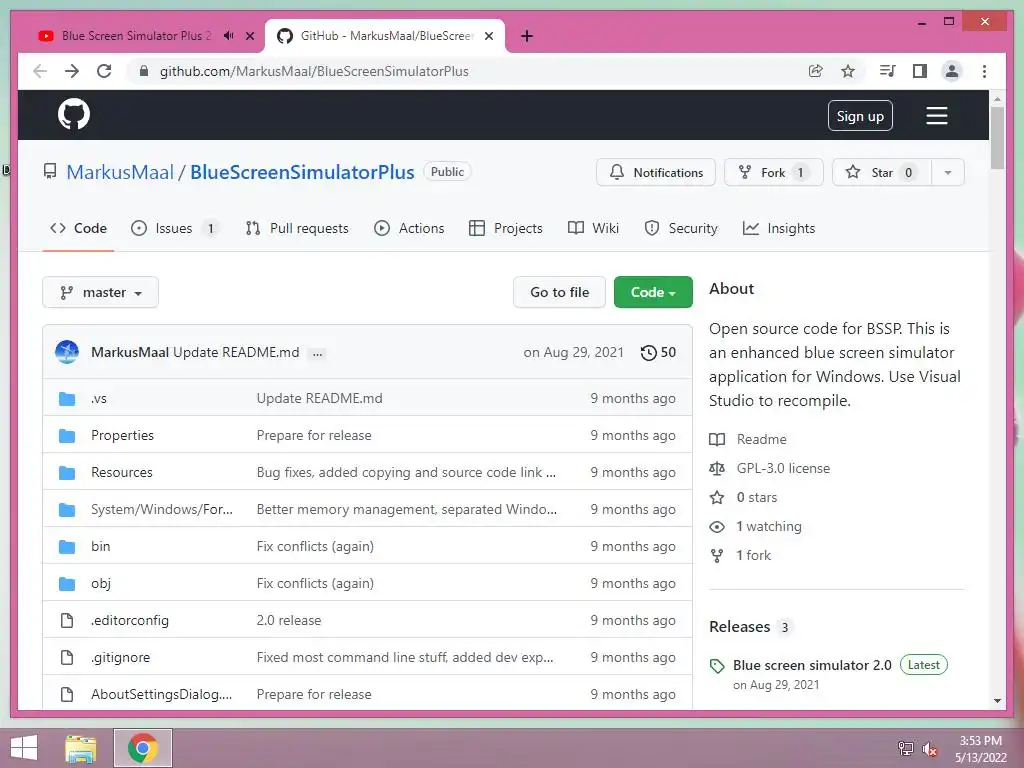Screen dimensions: 1024x768
Task: Open the Security tab
Action: [681, 229]
